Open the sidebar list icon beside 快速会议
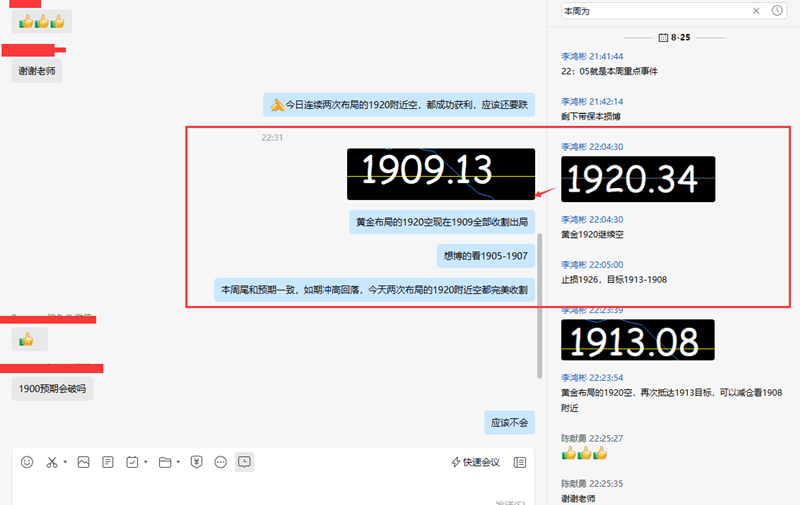The image size is (800, 505). coord(520,462)
